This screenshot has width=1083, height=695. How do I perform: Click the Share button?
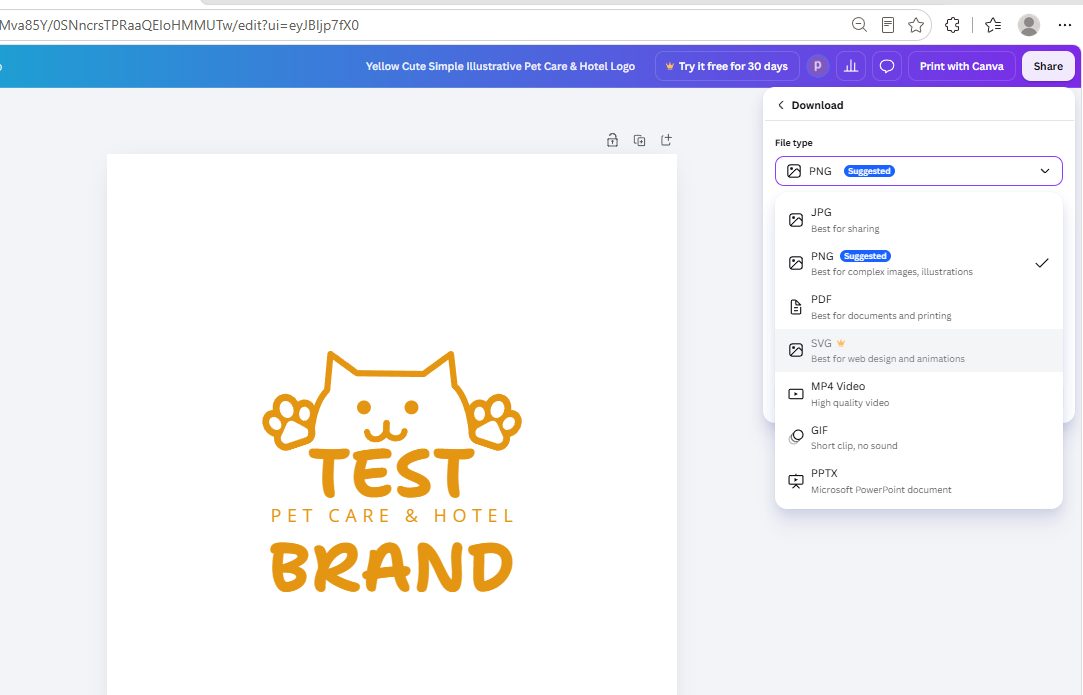(1048, 66)
